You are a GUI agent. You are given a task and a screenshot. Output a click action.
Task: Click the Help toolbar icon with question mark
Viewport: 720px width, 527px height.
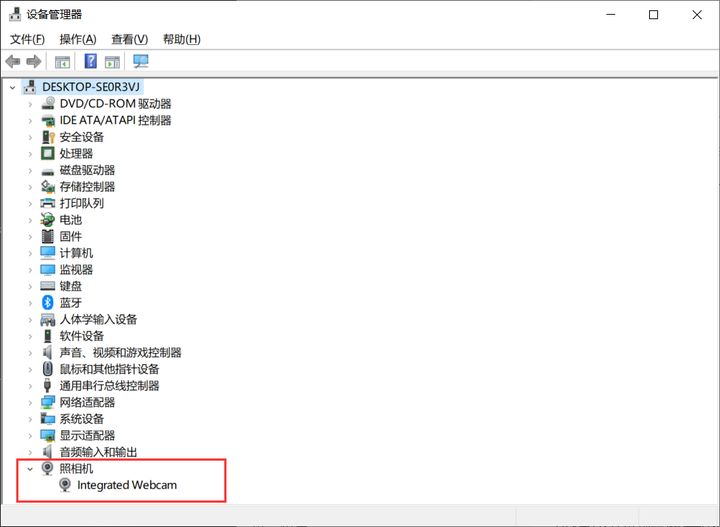point(90,62)
